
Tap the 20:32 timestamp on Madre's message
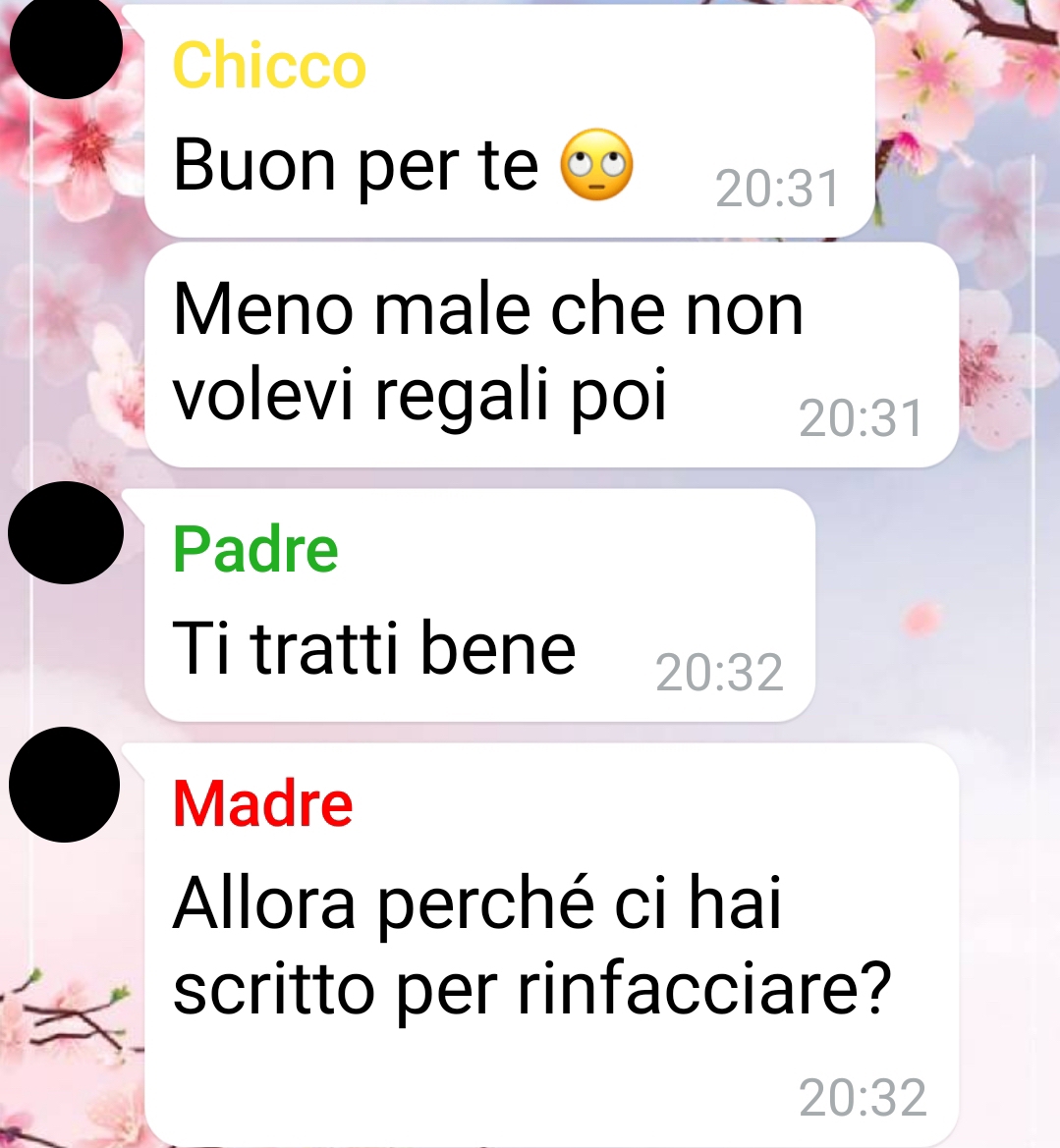(x=863, y=1098)
